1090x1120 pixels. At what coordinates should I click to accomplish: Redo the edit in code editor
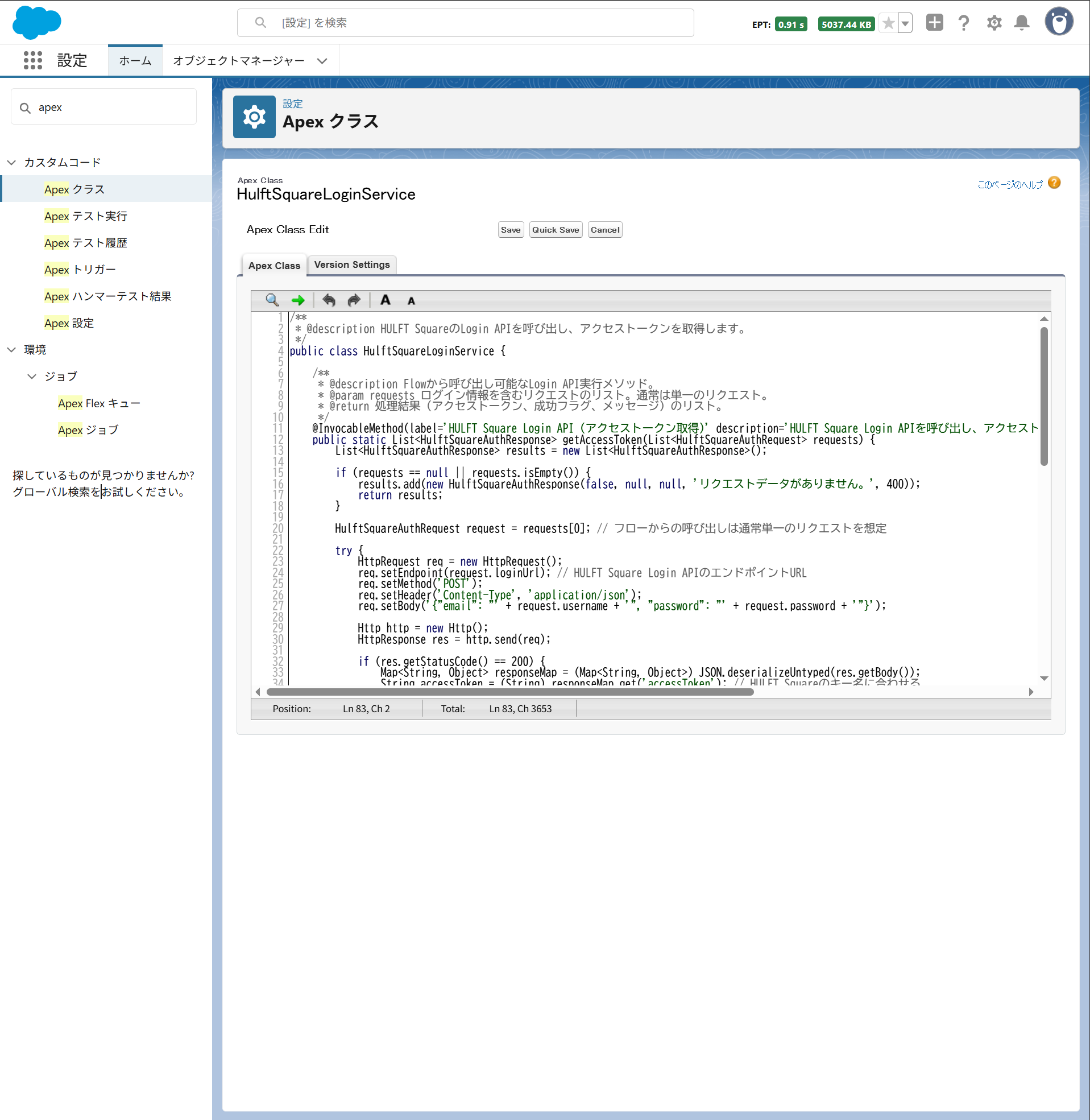click(354, 300)
